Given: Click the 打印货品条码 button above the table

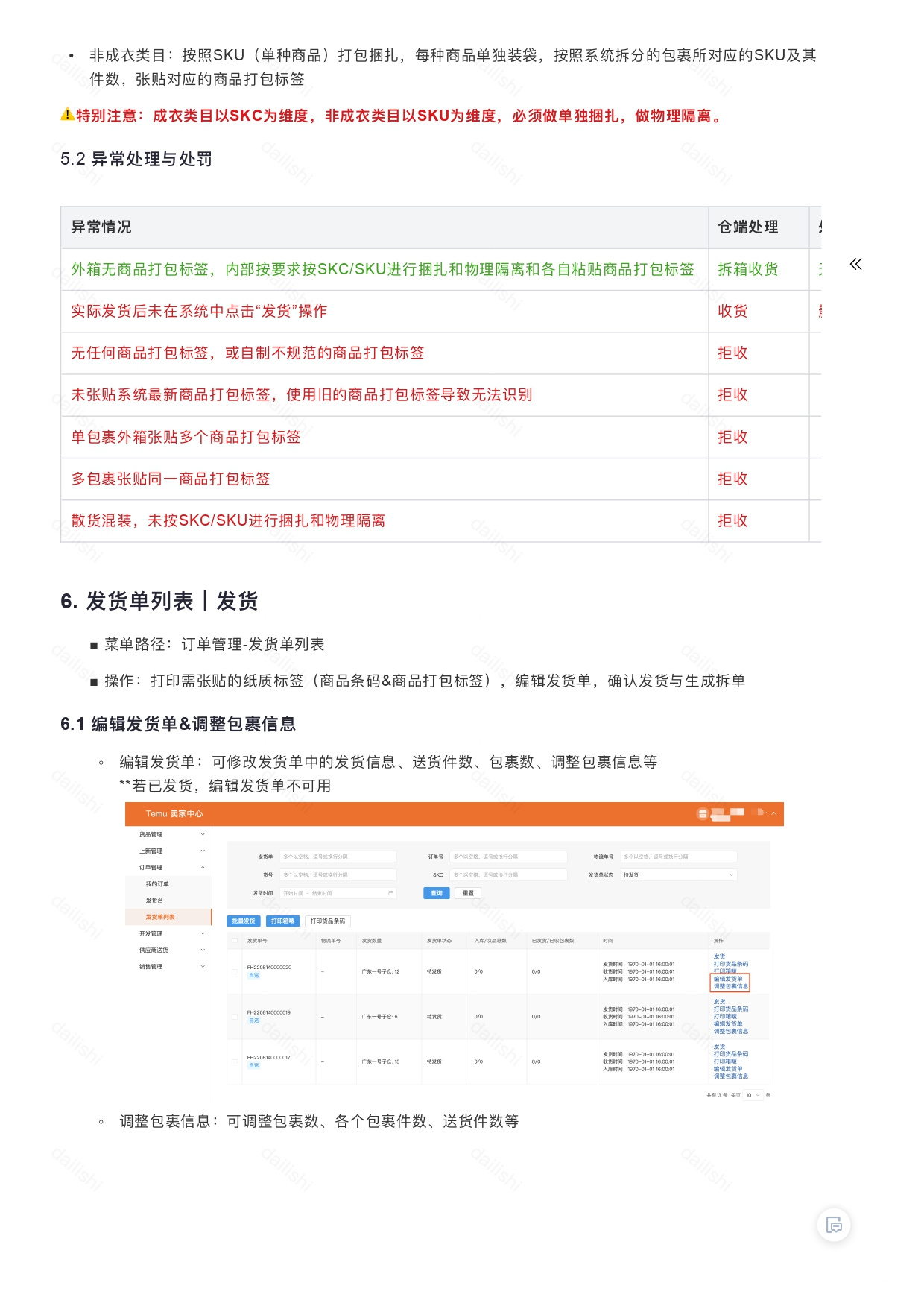Looking at the screenshot, I should click(328, 921).
